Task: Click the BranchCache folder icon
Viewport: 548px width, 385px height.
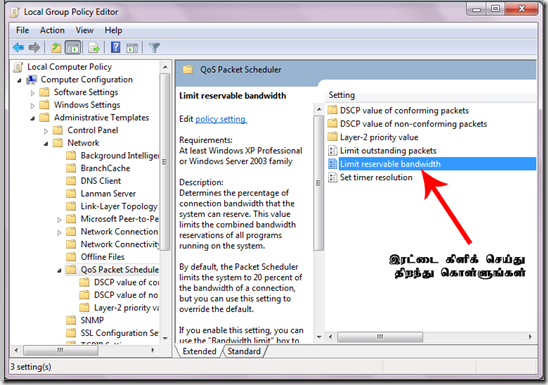Action: (71, 168)
